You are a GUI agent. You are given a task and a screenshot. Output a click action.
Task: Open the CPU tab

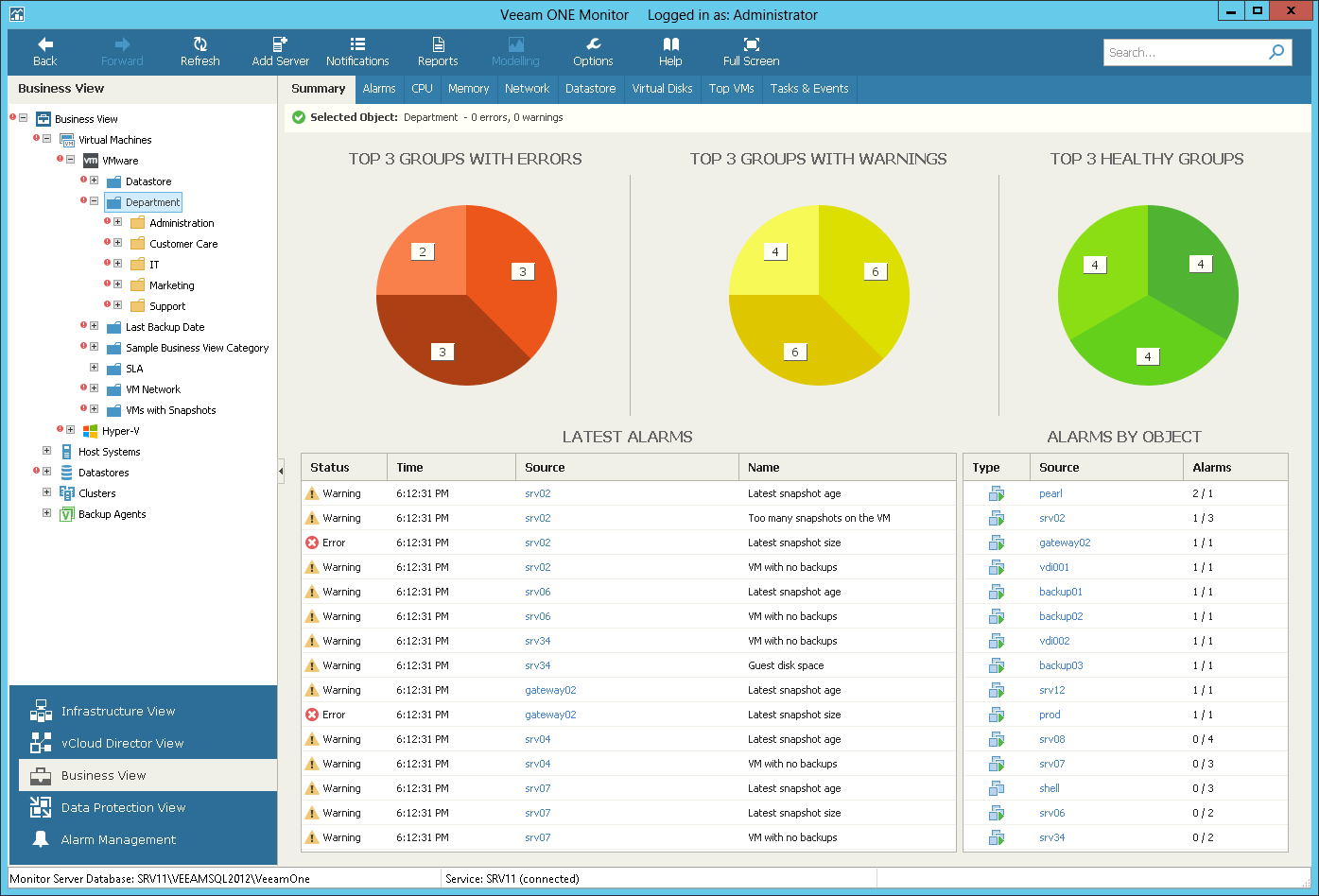(422, 89)
